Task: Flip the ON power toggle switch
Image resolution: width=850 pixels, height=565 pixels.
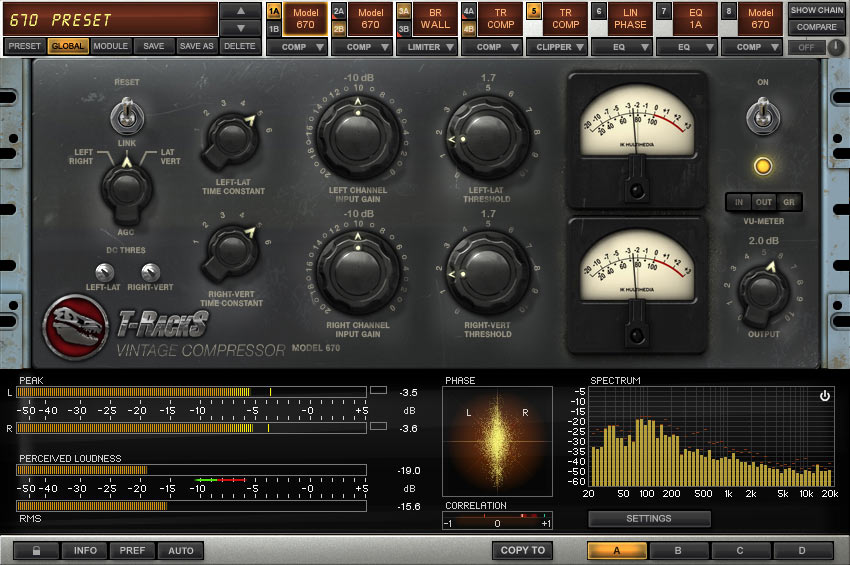Action: (x=763, y=116)
